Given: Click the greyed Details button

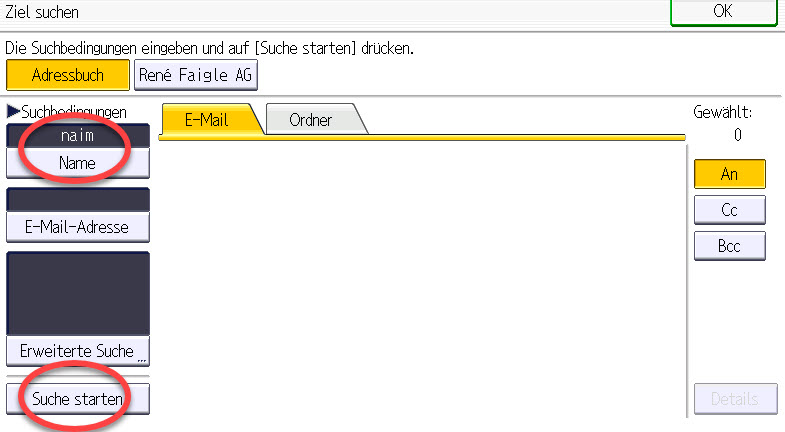Looking at the screenshot, I should (x=735, y=399).
